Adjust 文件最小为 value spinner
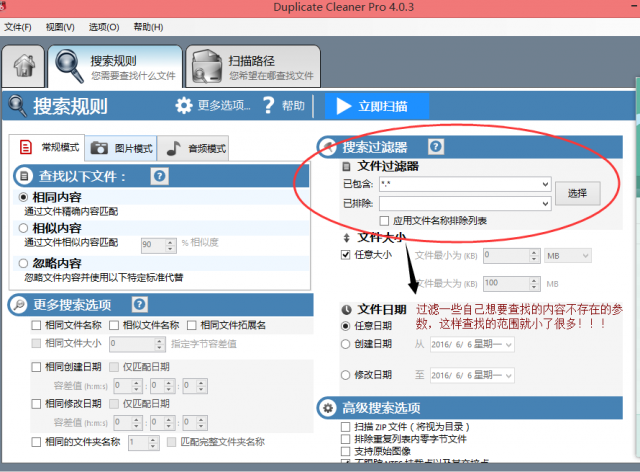 click(x=534, y=256)
